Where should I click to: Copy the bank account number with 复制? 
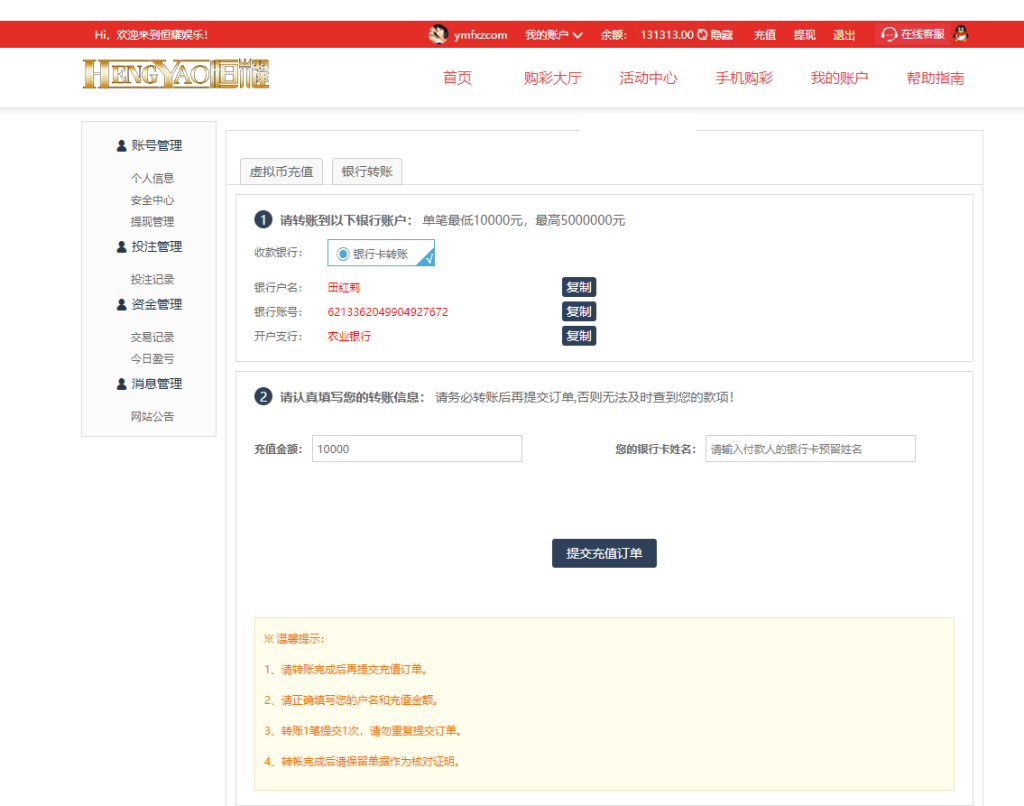[x=579, y=312]
